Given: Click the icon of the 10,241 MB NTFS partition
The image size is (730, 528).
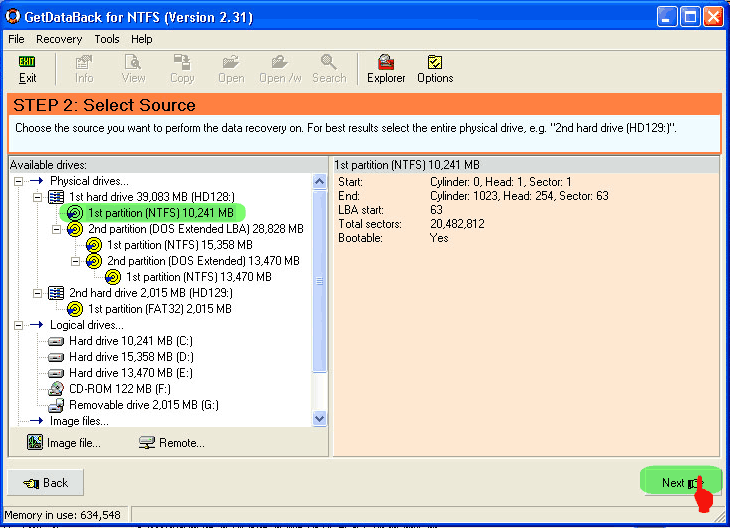Looking at the screenshot, I should coord(75,213).
